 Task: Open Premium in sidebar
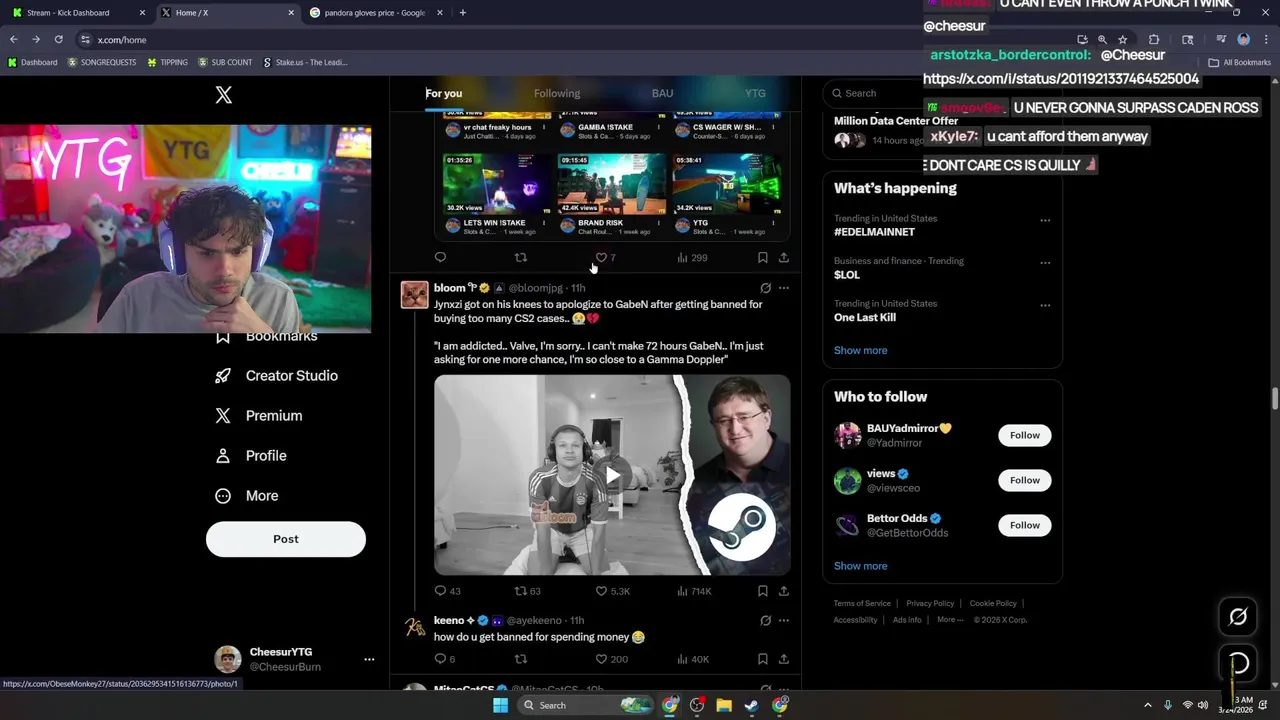(x=259, y=416)
